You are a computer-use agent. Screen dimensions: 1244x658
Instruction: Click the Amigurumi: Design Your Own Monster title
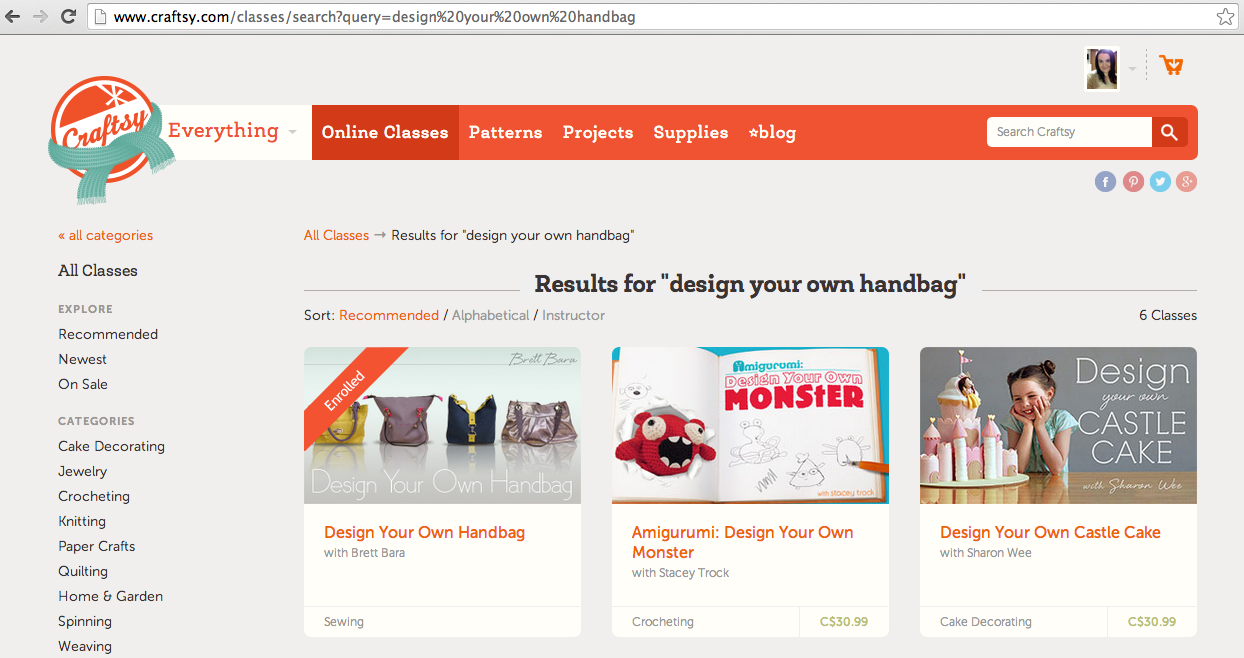tap(743, 542)
